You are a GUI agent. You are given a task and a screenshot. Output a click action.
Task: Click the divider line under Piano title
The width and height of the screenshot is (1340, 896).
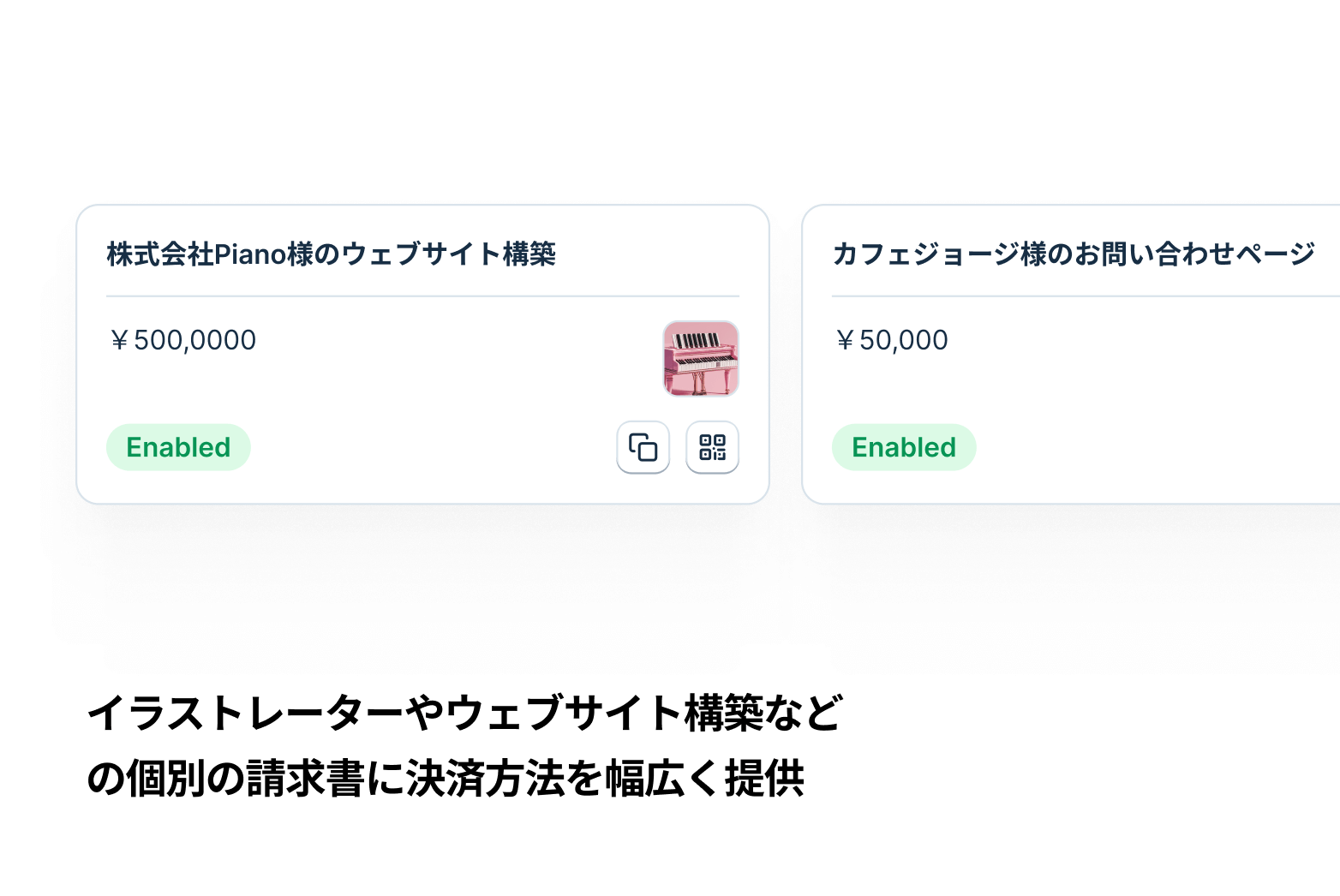click(422, 296)
